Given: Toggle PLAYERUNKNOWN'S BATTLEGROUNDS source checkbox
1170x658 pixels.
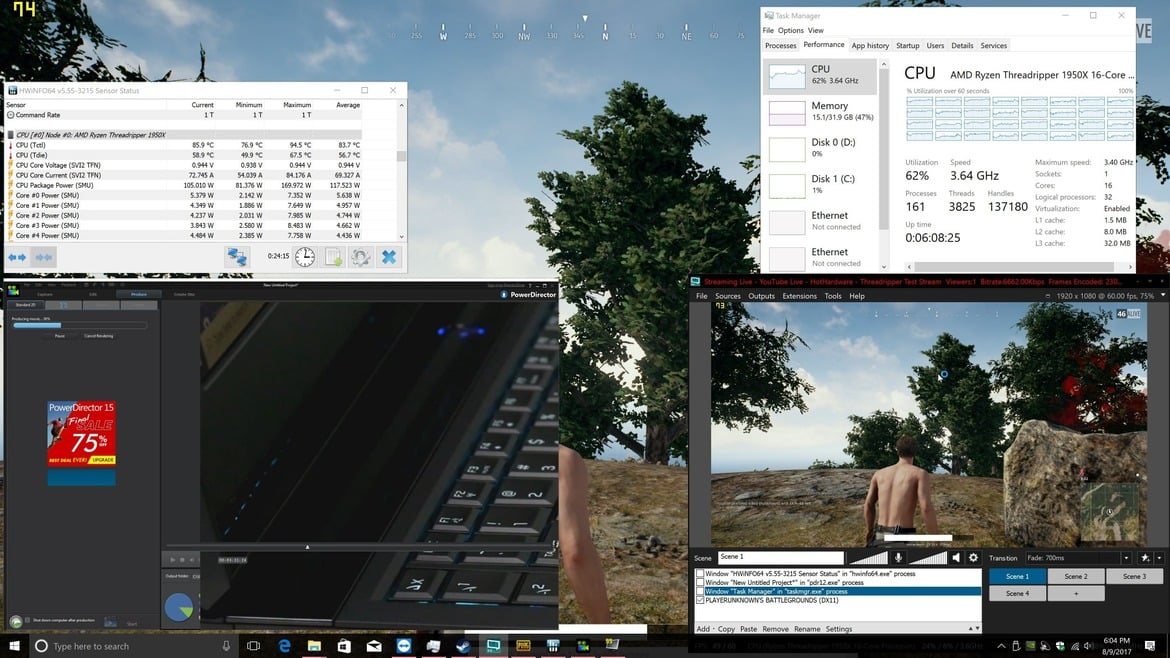Looking at the screenshot, I should point(700,601).
